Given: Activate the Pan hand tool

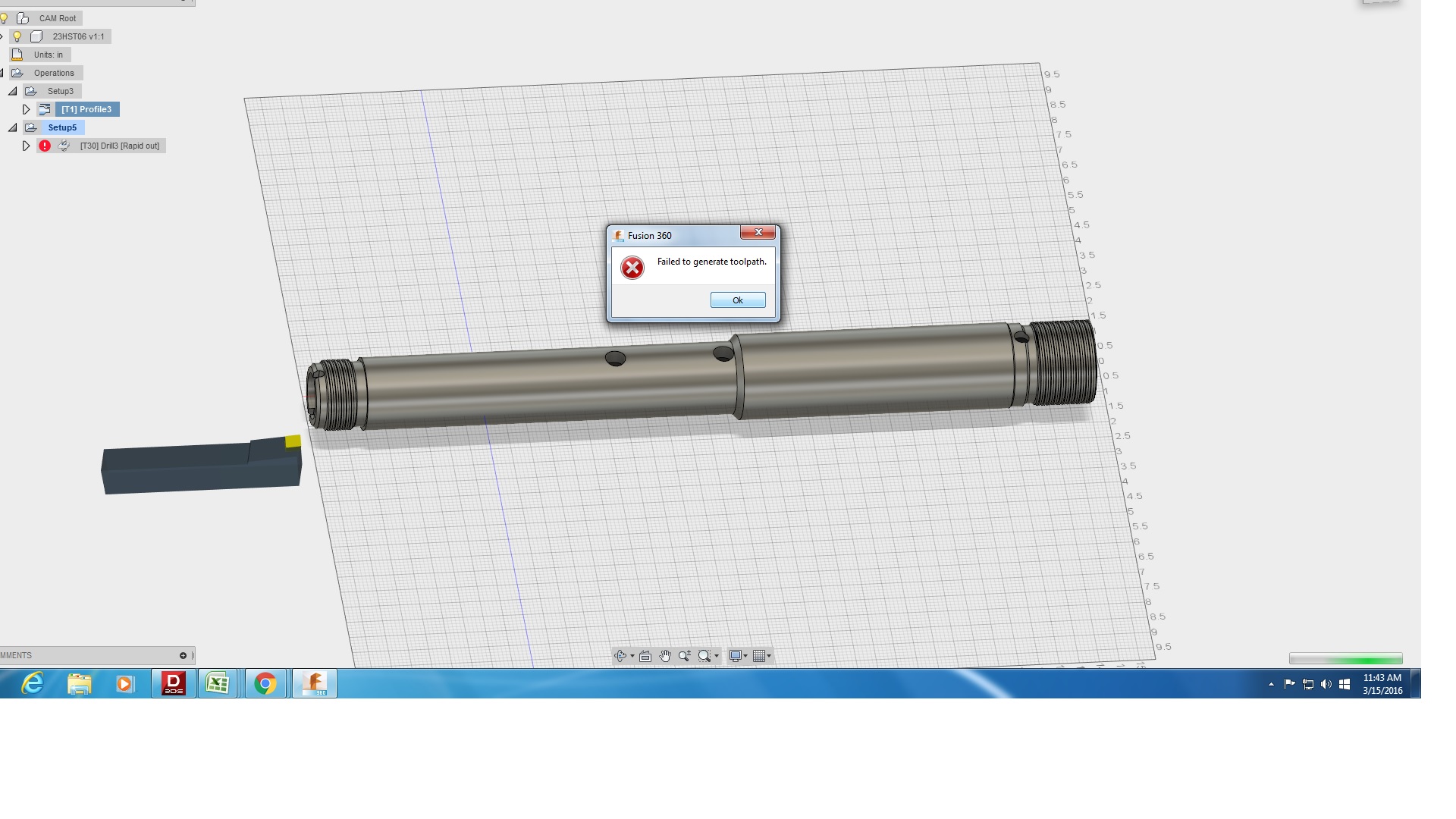Looking at the screenshot, I should (x=665, y=656).
